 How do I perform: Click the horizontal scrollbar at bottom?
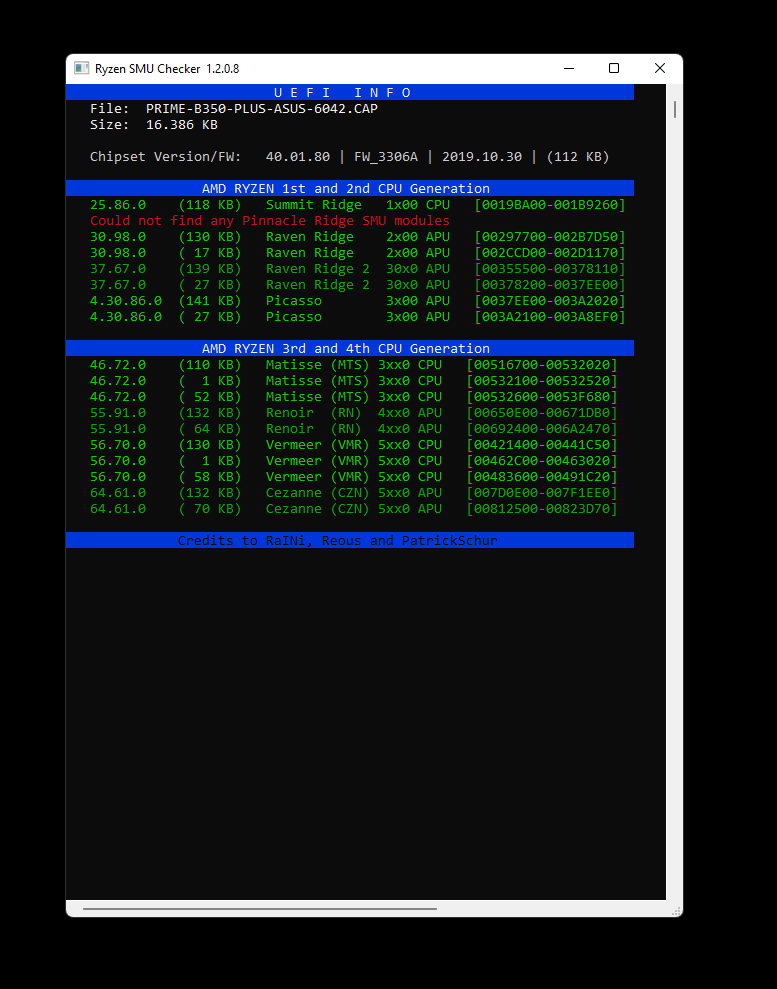coord(260,909)
